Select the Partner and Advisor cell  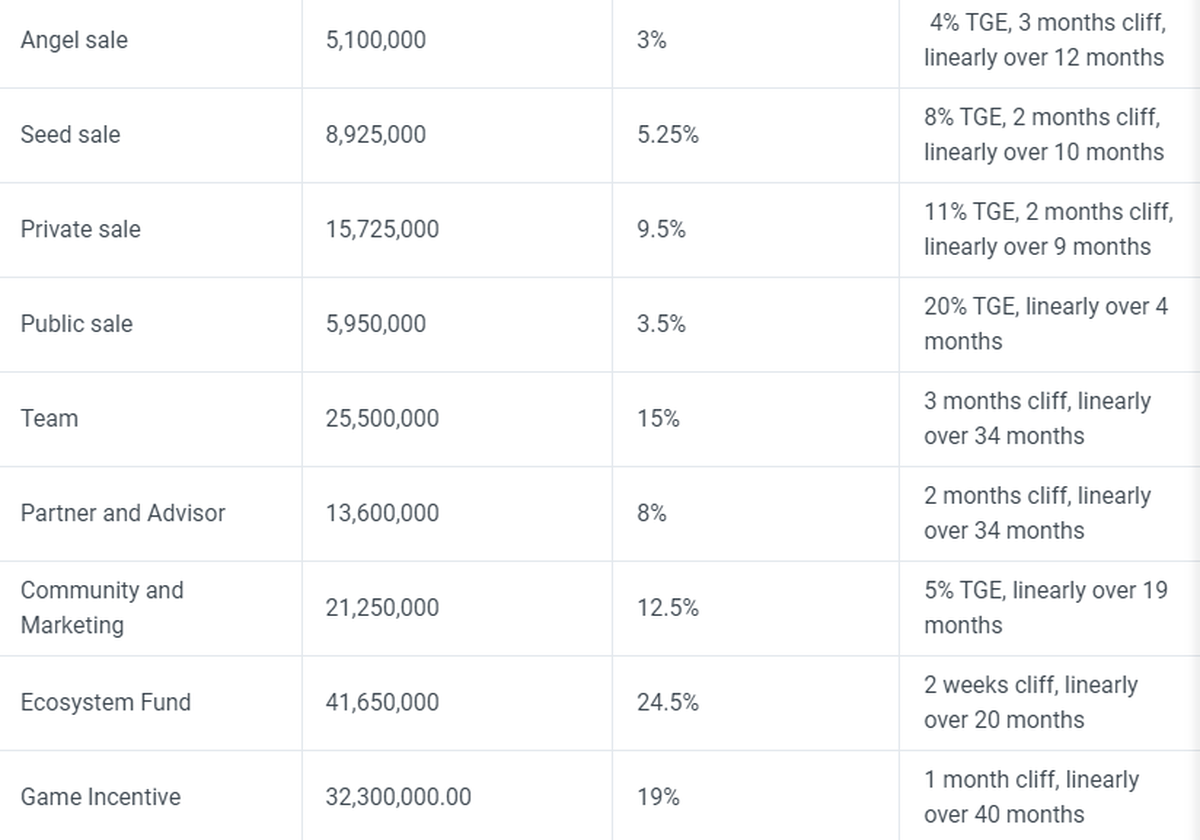(123, 513)
